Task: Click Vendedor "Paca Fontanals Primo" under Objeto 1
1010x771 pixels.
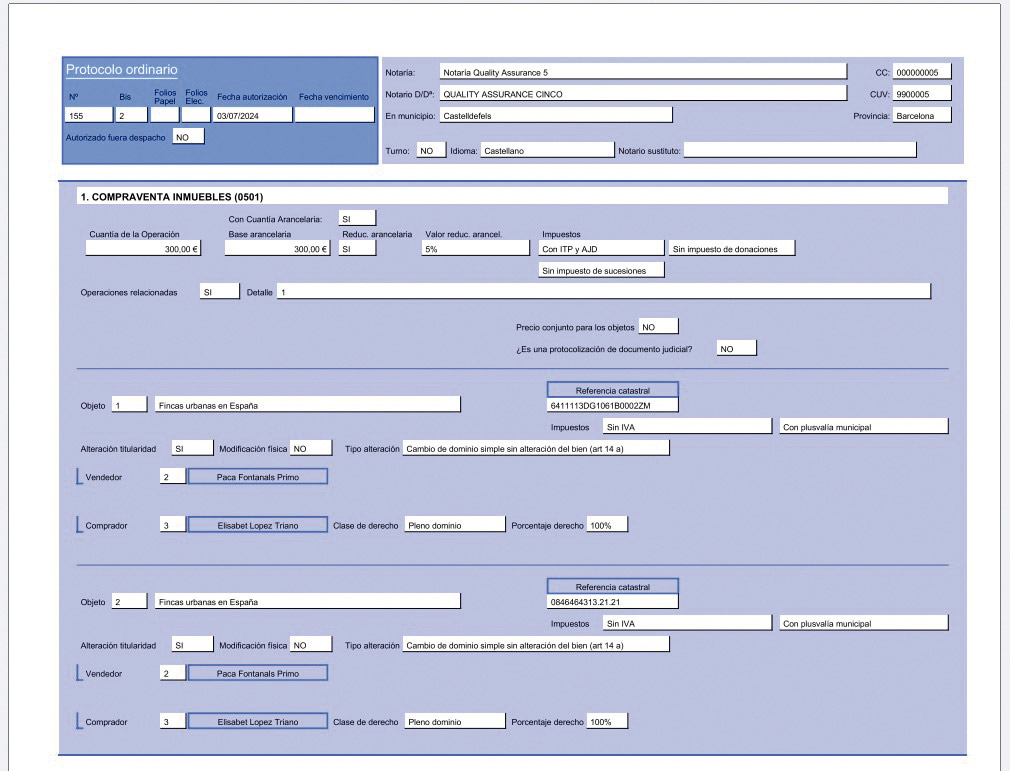Action: click(258, 477)
